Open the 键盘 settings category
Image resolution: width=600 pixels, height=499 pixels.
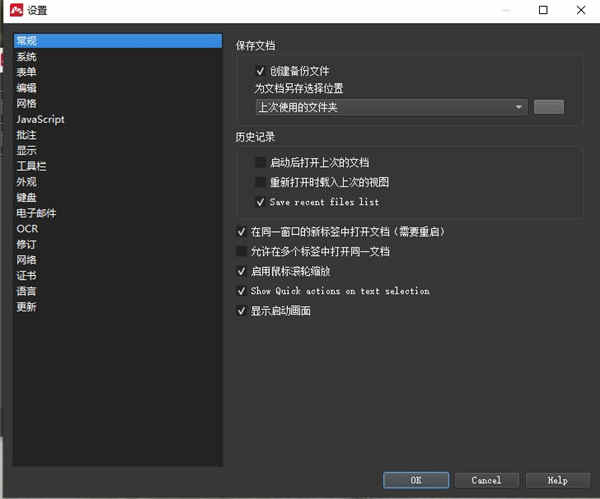point(118,197)
